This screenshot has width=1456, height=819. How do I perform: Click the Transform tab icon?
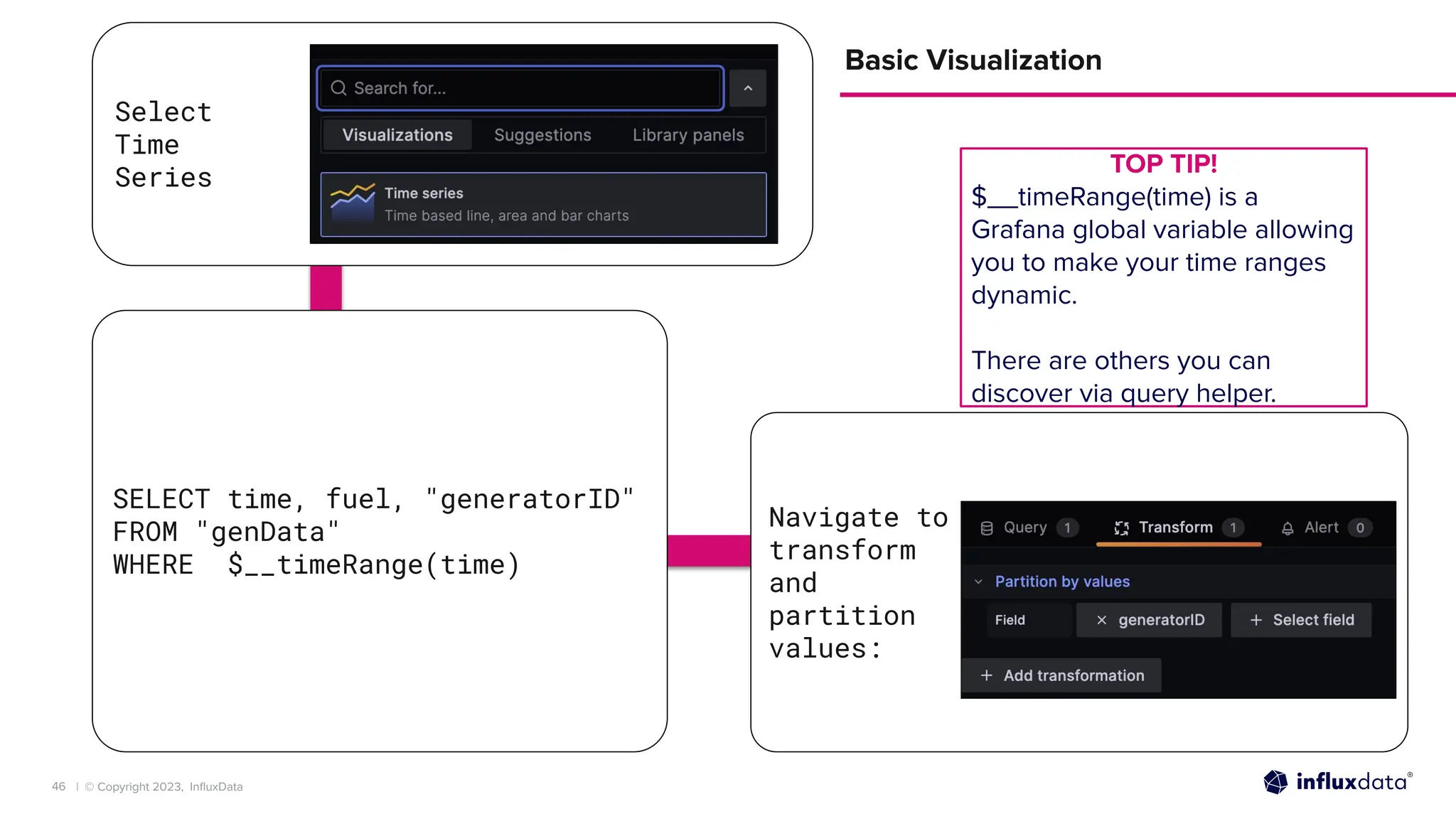(x=1121, y=528)
